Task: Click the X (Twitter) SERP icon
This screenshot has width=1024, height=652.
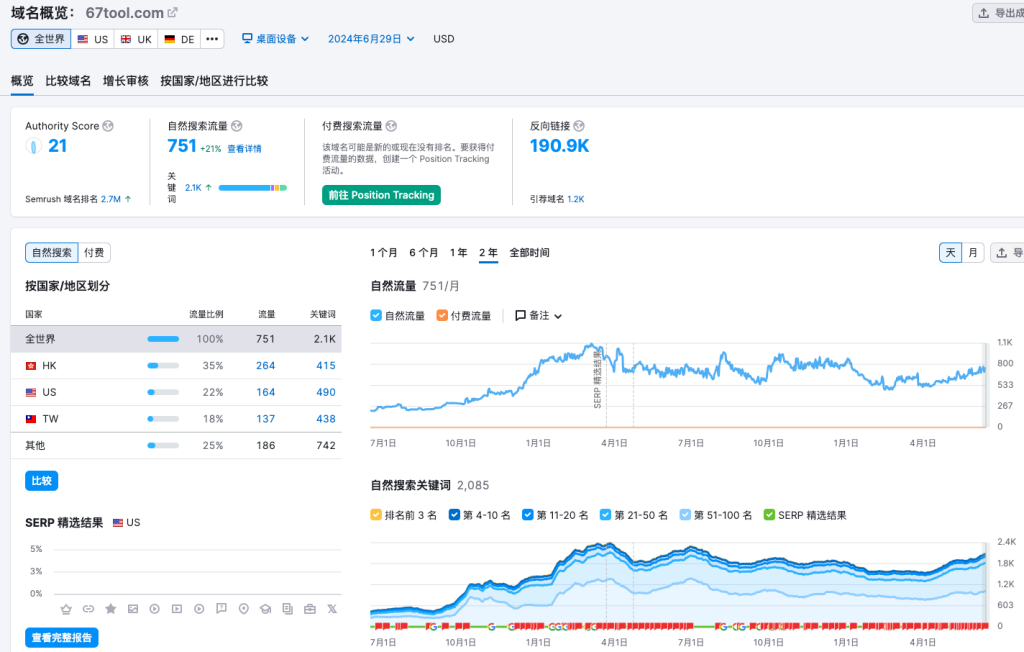Action: tap(332, 609)
